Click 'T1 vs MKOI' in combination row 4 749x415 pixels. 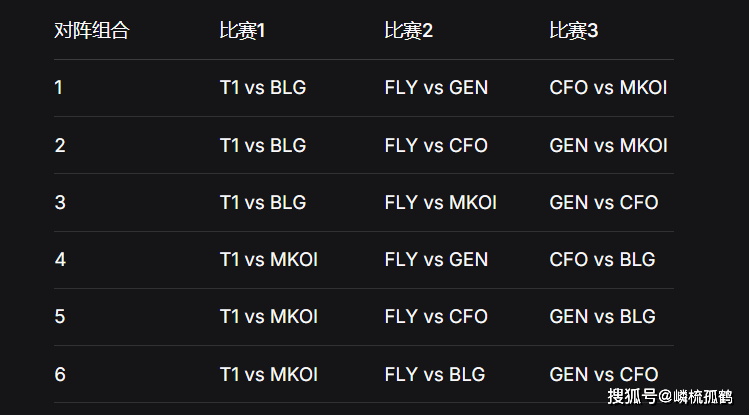pos(268,260)
